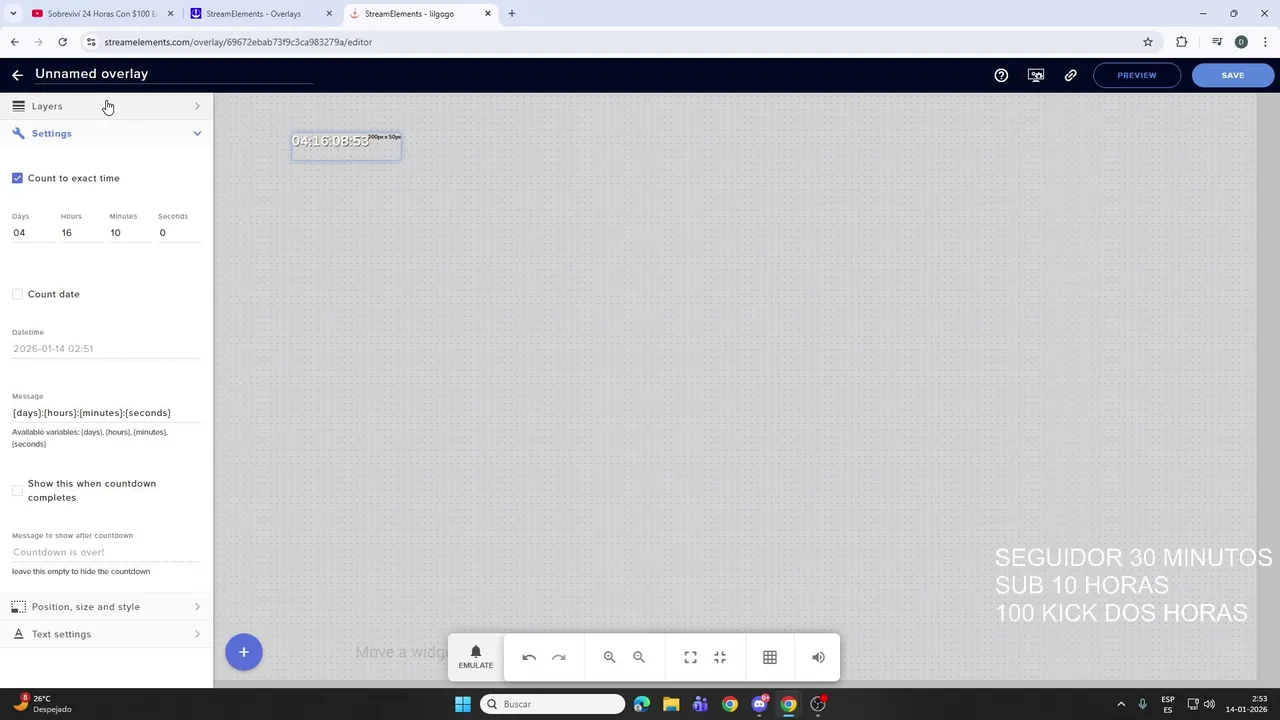Open the help question mark icon
The image size is (1280, 720).
point(1001,75)
